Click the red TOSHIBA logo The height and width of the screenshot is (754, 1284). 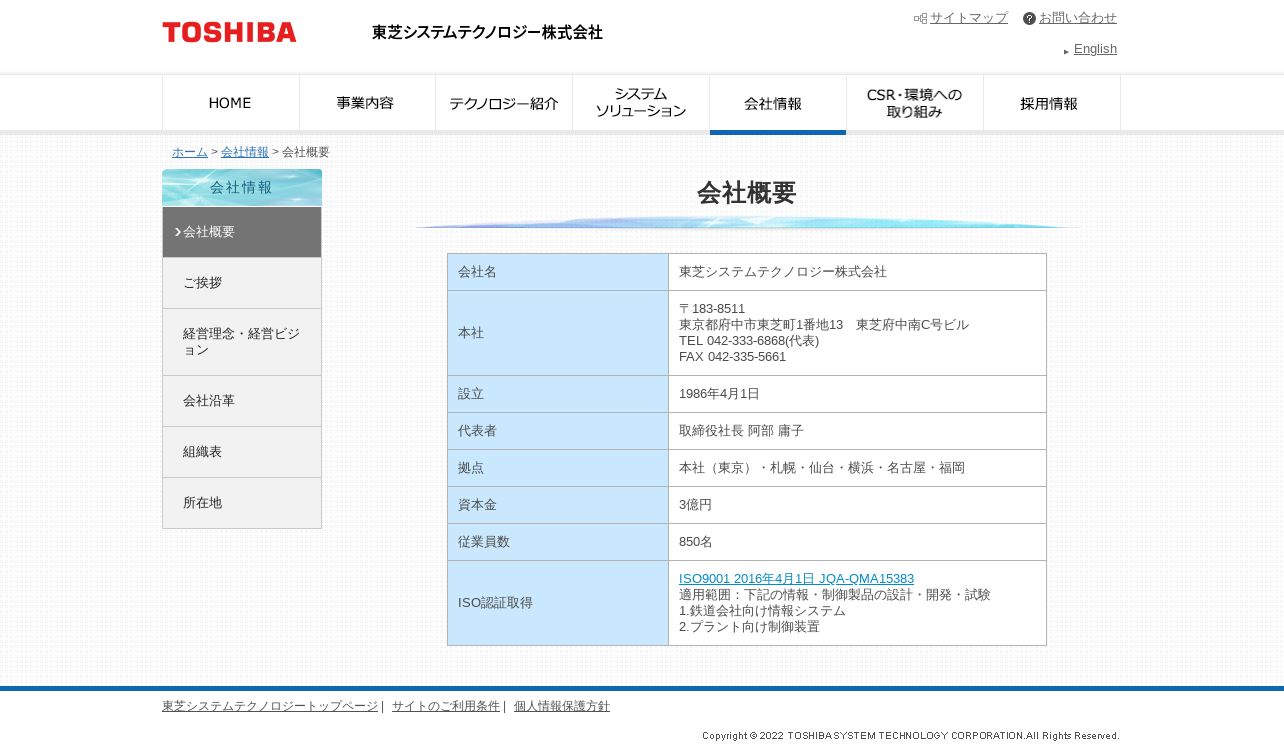pos(229,32)
